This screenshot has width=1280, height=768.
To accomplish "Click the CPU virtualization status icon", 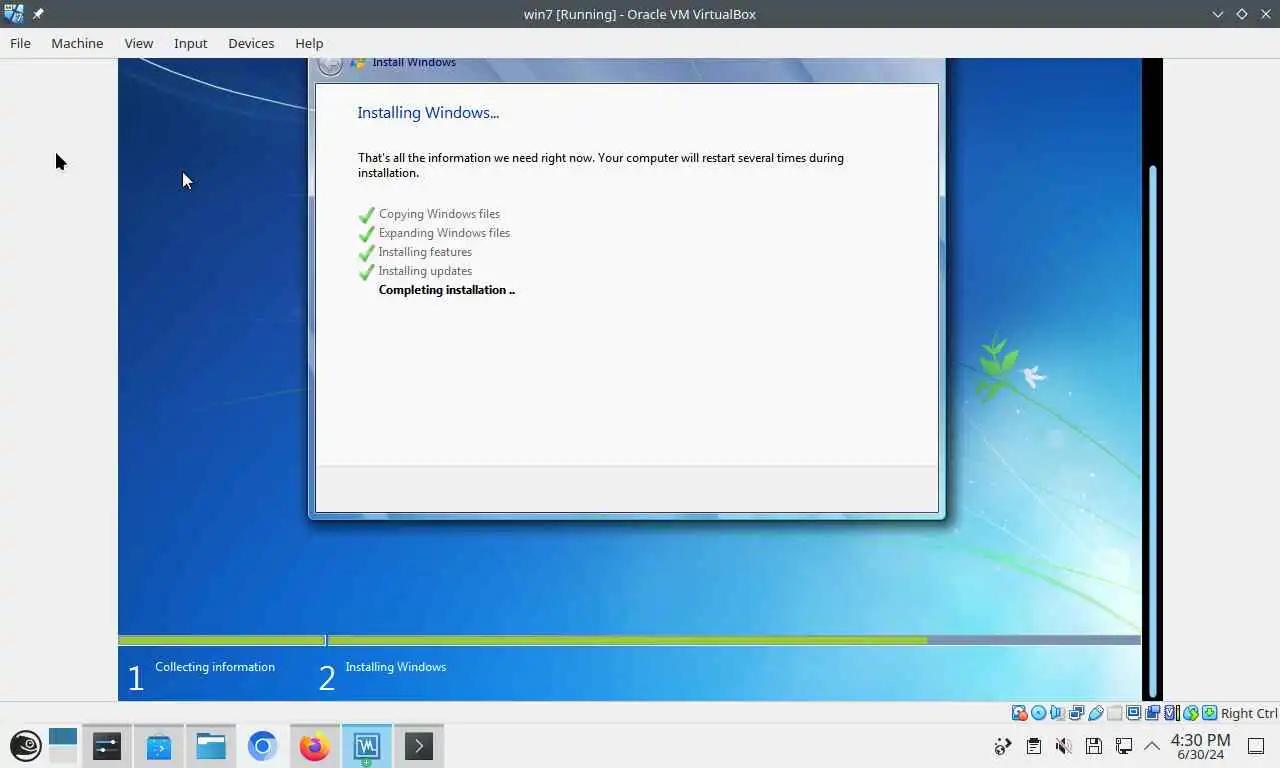I will (x=1172, y=713).
